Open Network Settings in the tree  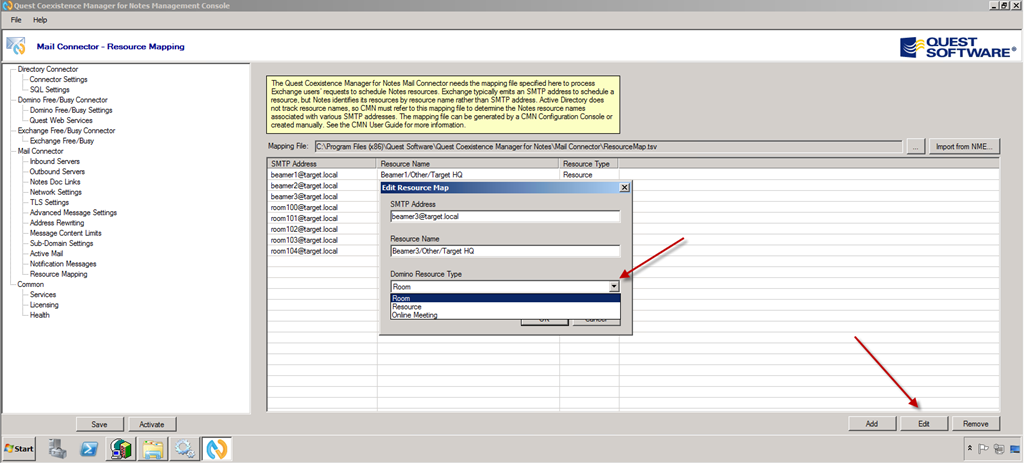pyautogui.click(x=56, y=192)
